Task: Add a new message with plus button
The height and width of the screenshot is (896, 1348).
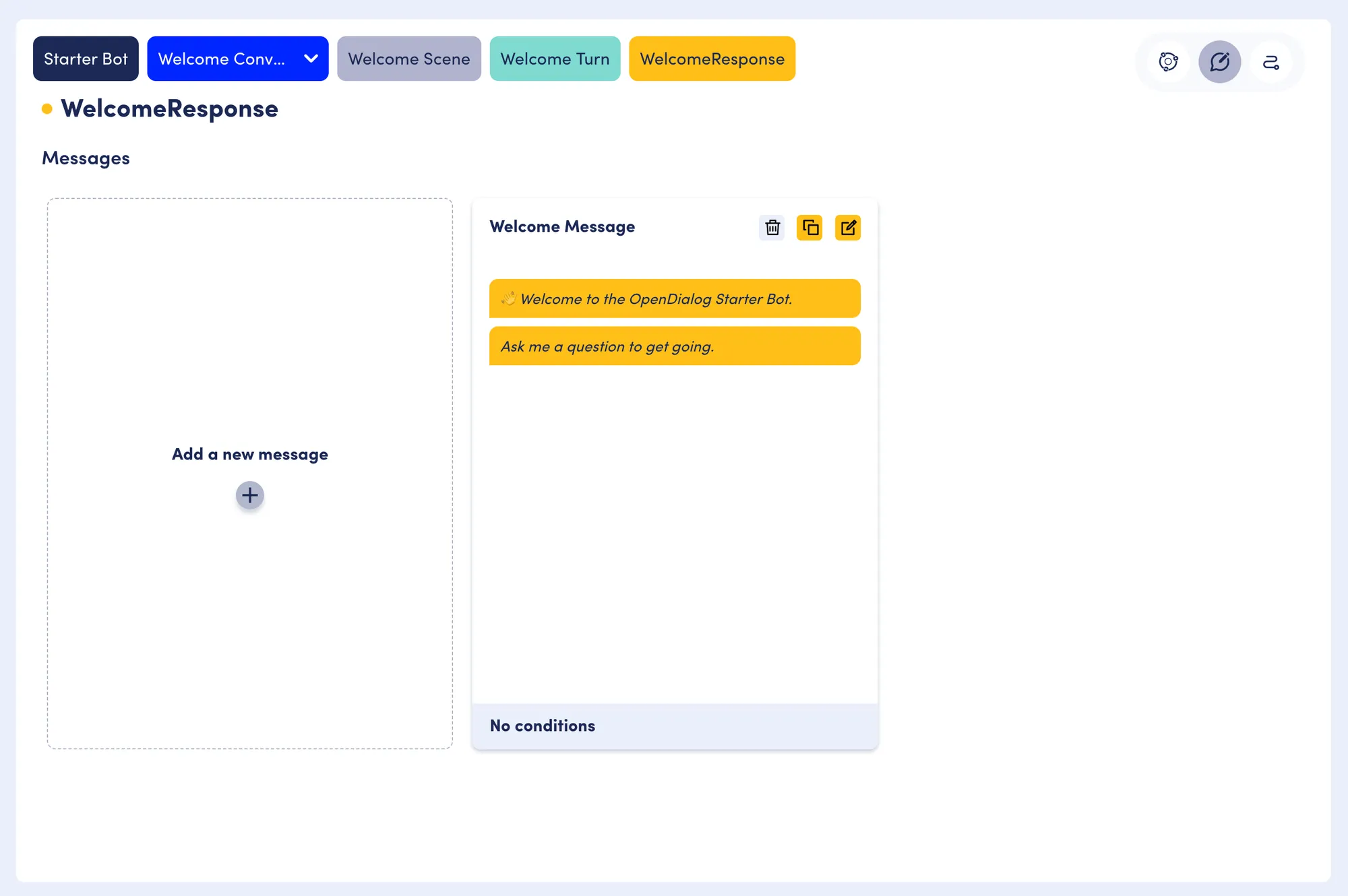Action: 249,495
